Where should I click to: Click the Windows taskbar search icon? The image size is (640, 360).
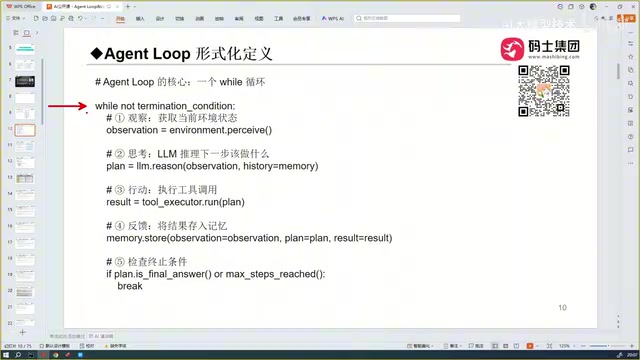(x=18, y=355)
